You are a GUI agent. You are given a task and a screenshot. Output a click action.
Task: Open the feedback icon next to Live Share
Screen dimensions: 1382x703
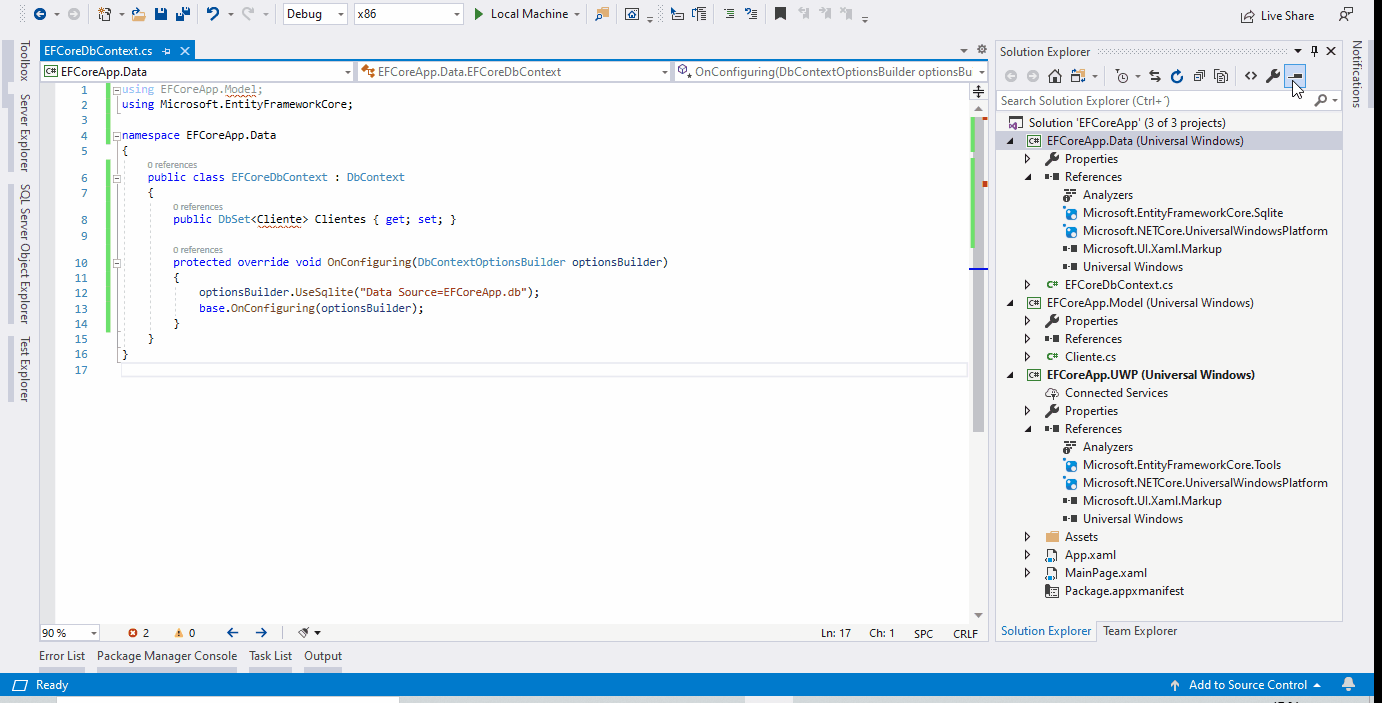click(x=1346, y=15)
